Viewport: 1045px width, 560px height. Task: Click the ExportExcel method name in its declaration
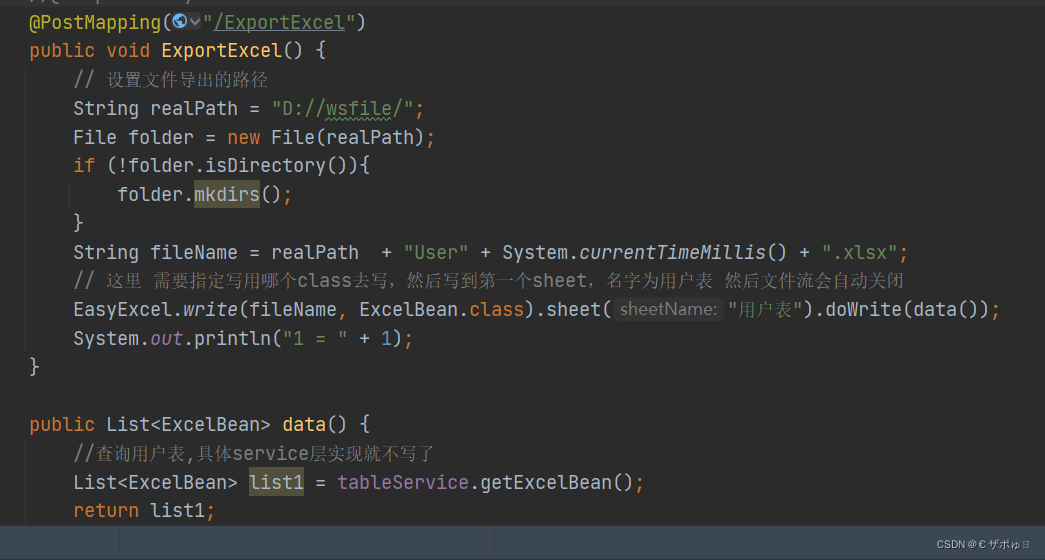coord(221,51)
